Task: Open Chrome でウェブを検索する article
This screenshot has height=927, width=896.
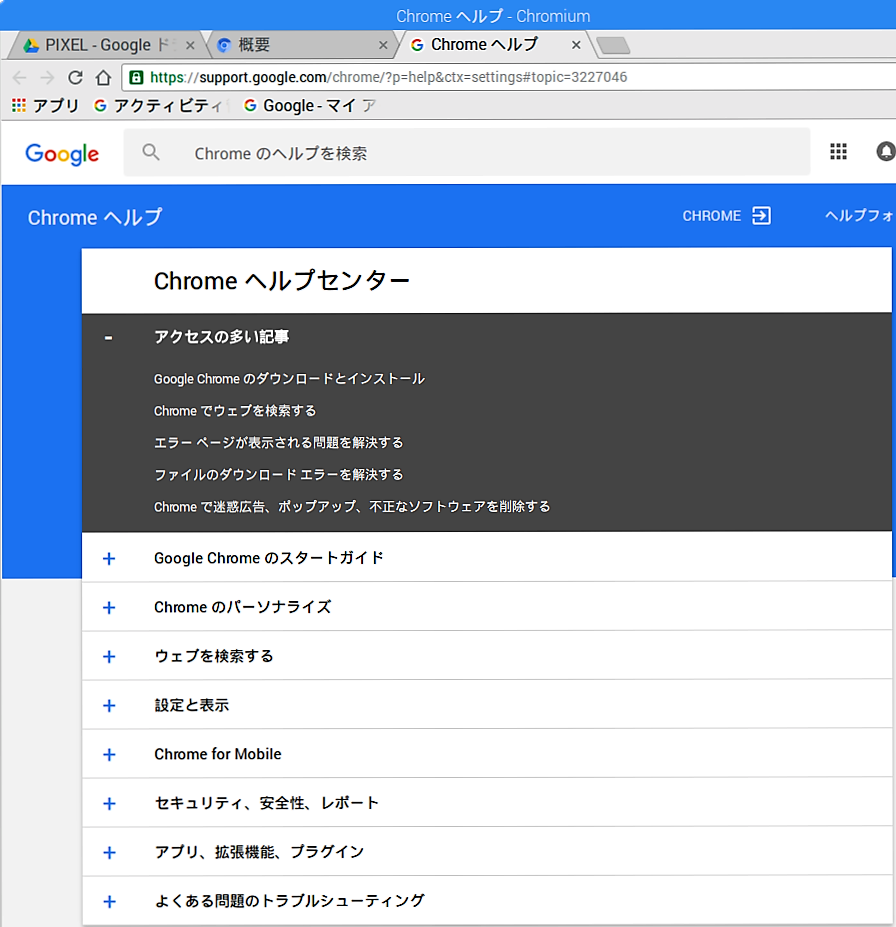Action: tap(235, 411)
